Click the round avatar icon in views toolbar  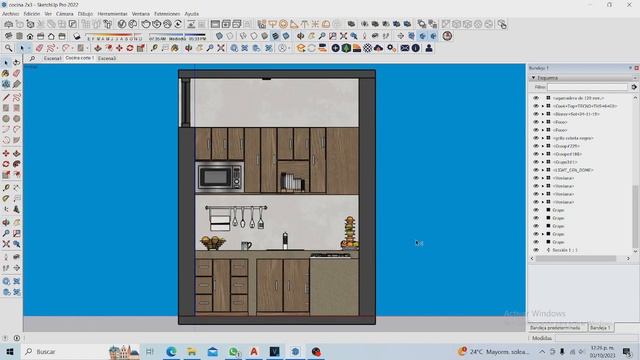point(447,36)
